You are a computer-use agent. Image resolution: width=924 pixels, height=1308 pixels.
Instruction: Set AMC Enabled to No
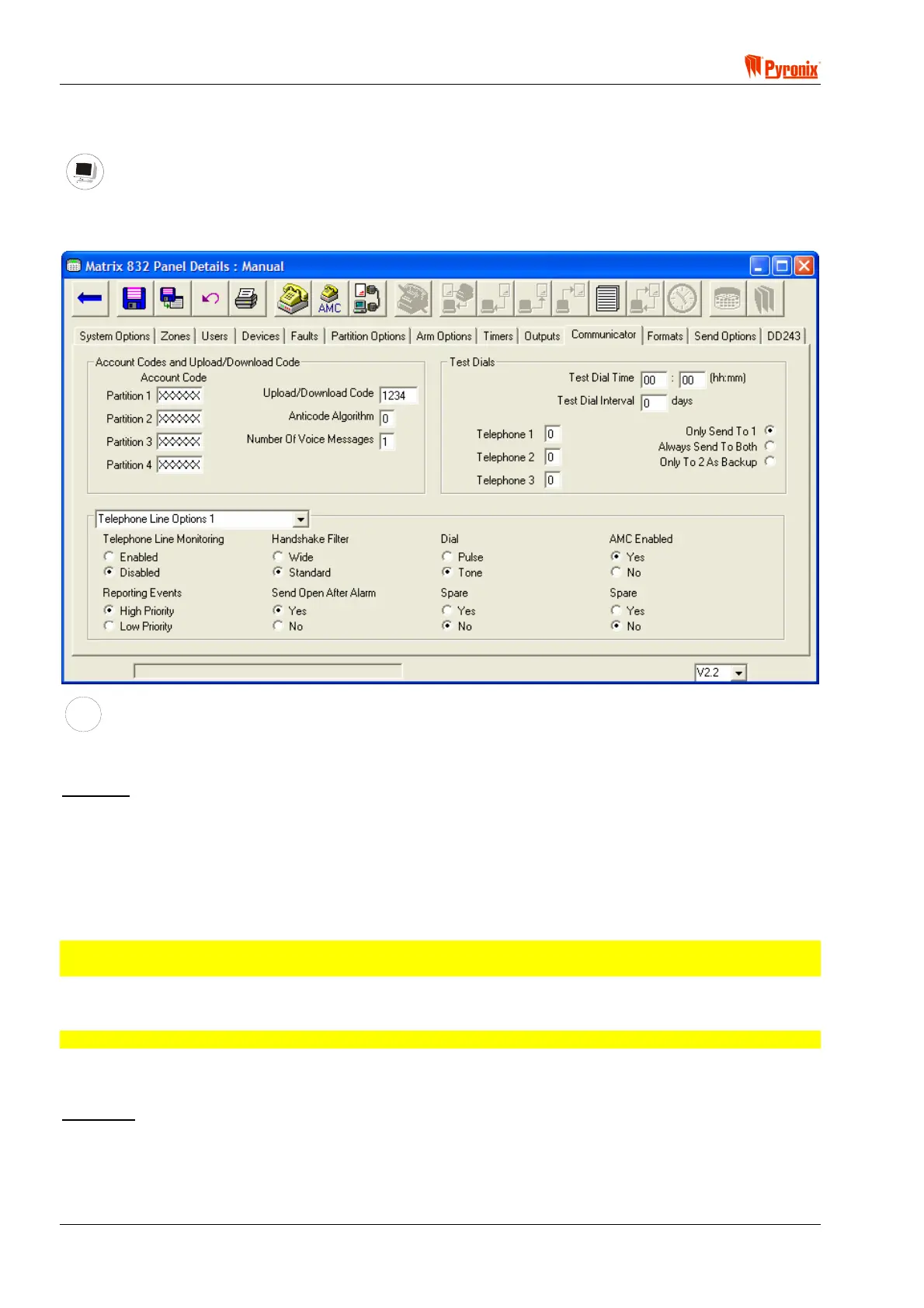click(616, 572)
